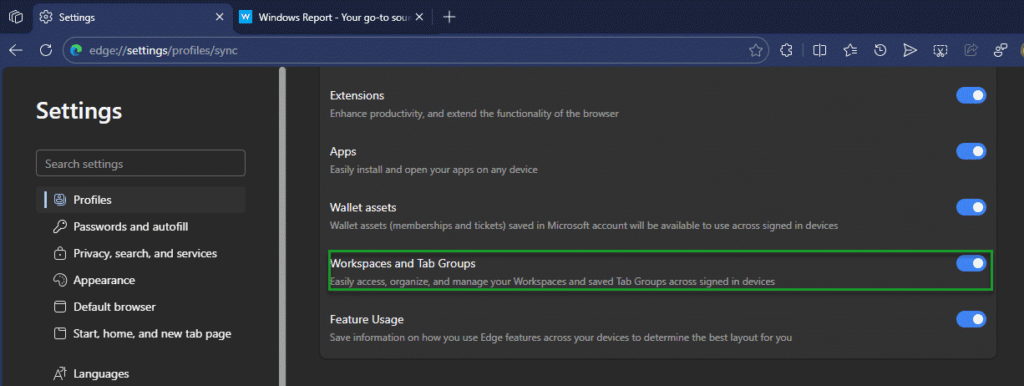Open a new tab with plus button

point(449,18)
